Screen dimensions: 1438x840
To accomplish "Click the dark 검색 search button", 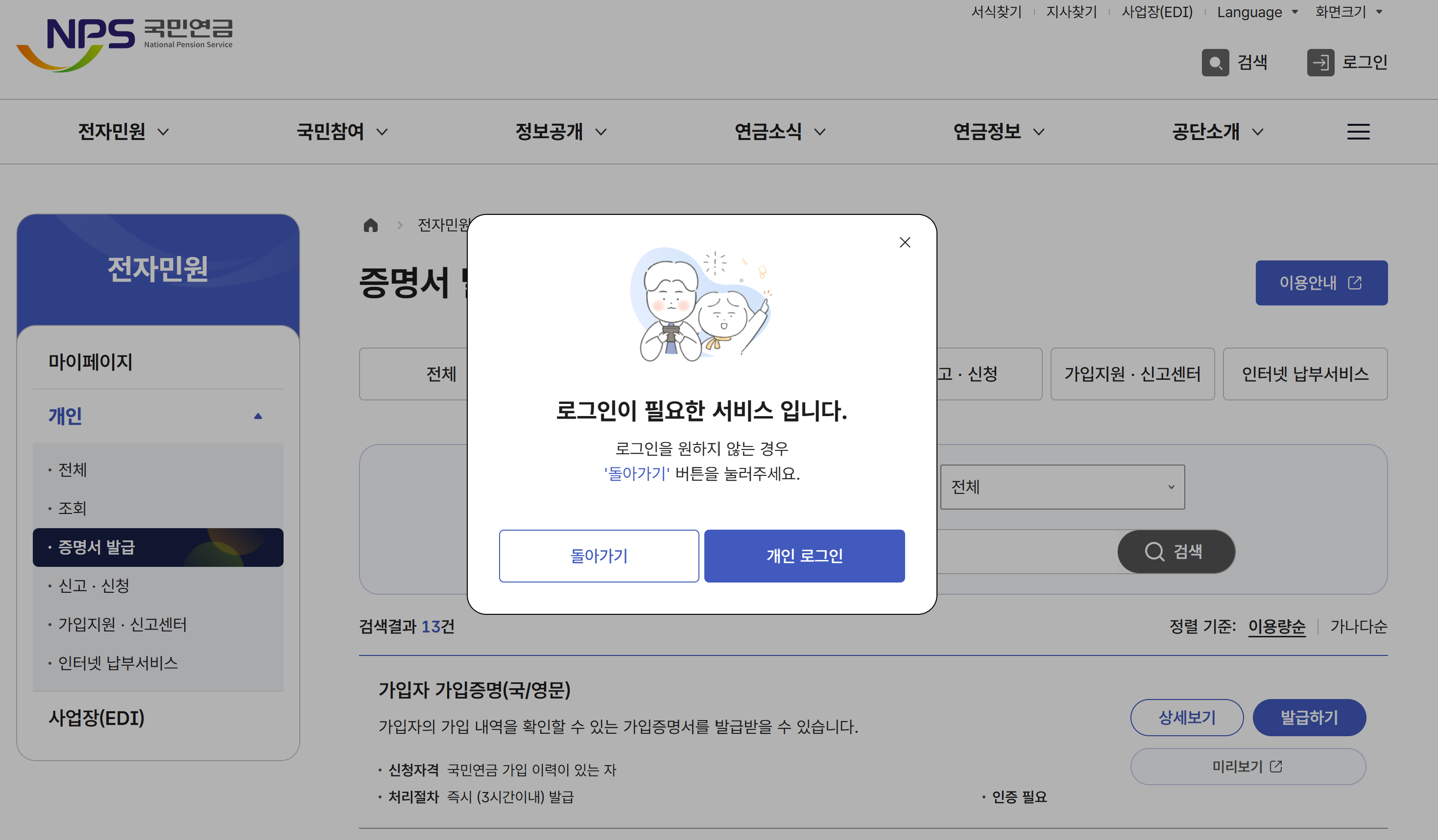I will 1175,551.
